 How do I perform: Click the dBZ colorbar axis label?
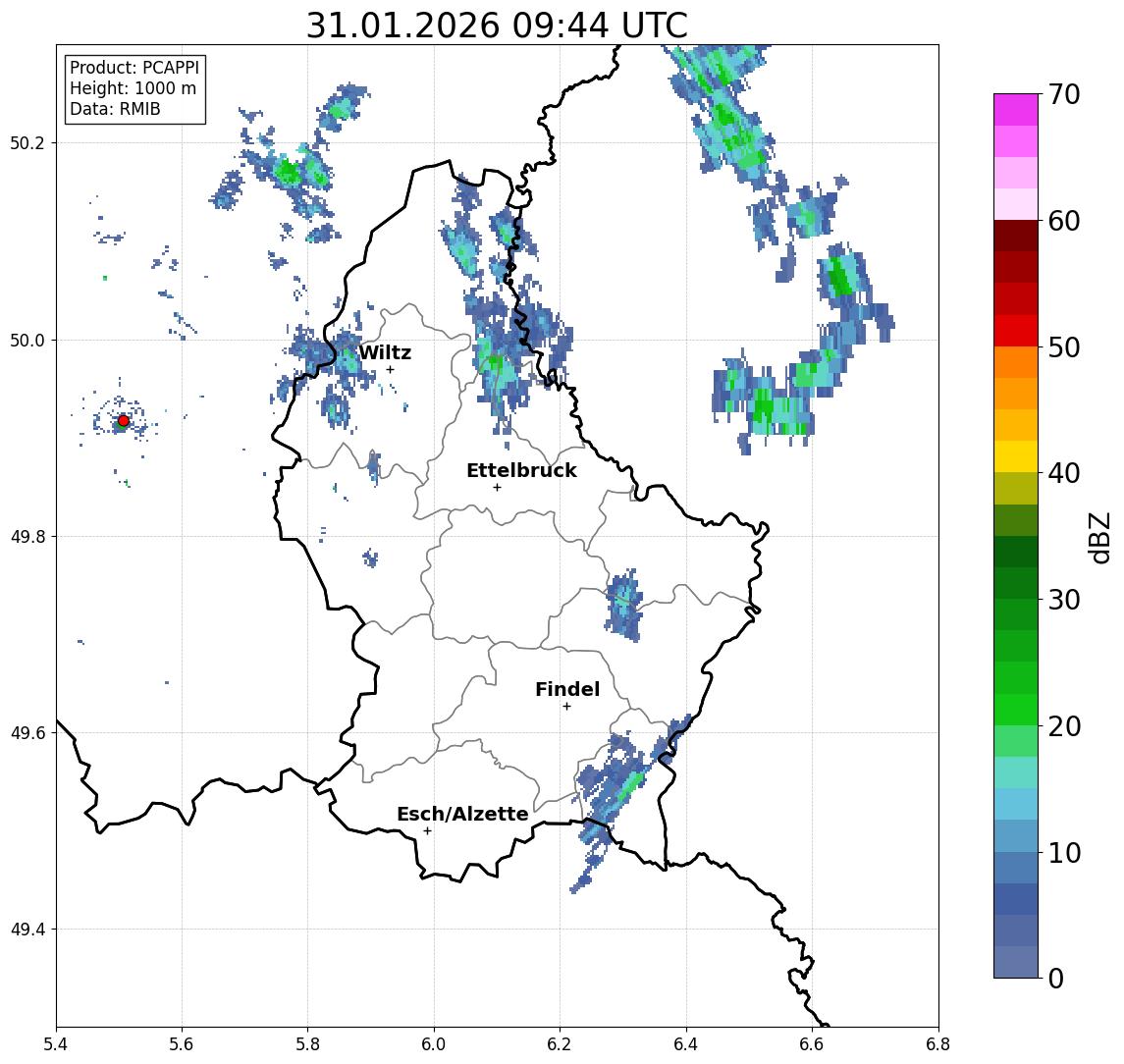coord(1099,538)
